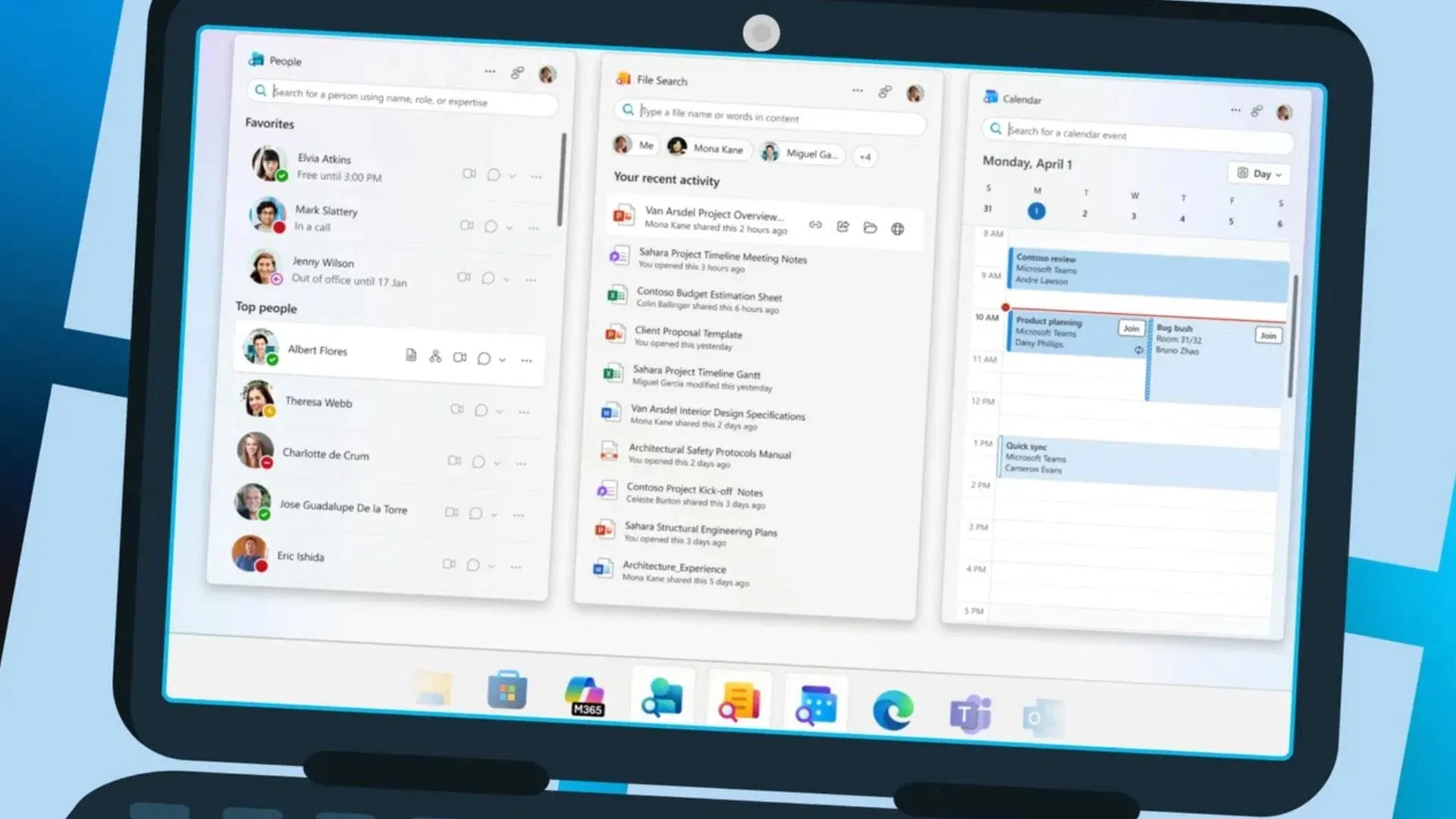Screen dimensions: 1456x819
Task: Join the Bug bash meeting
Action: 1268,335
